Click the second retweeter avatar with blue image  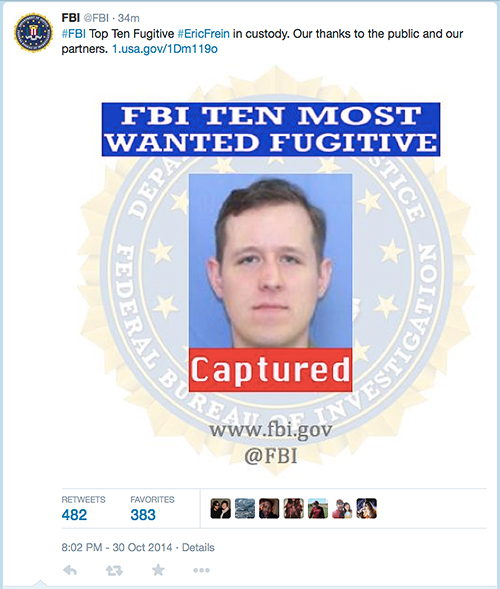(245, 509)
